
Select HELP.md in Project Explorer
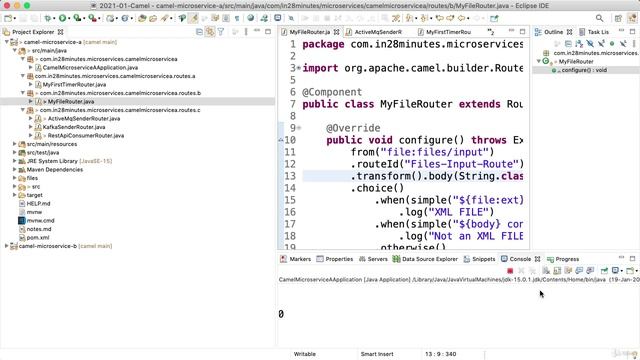(x=38, y=203)
